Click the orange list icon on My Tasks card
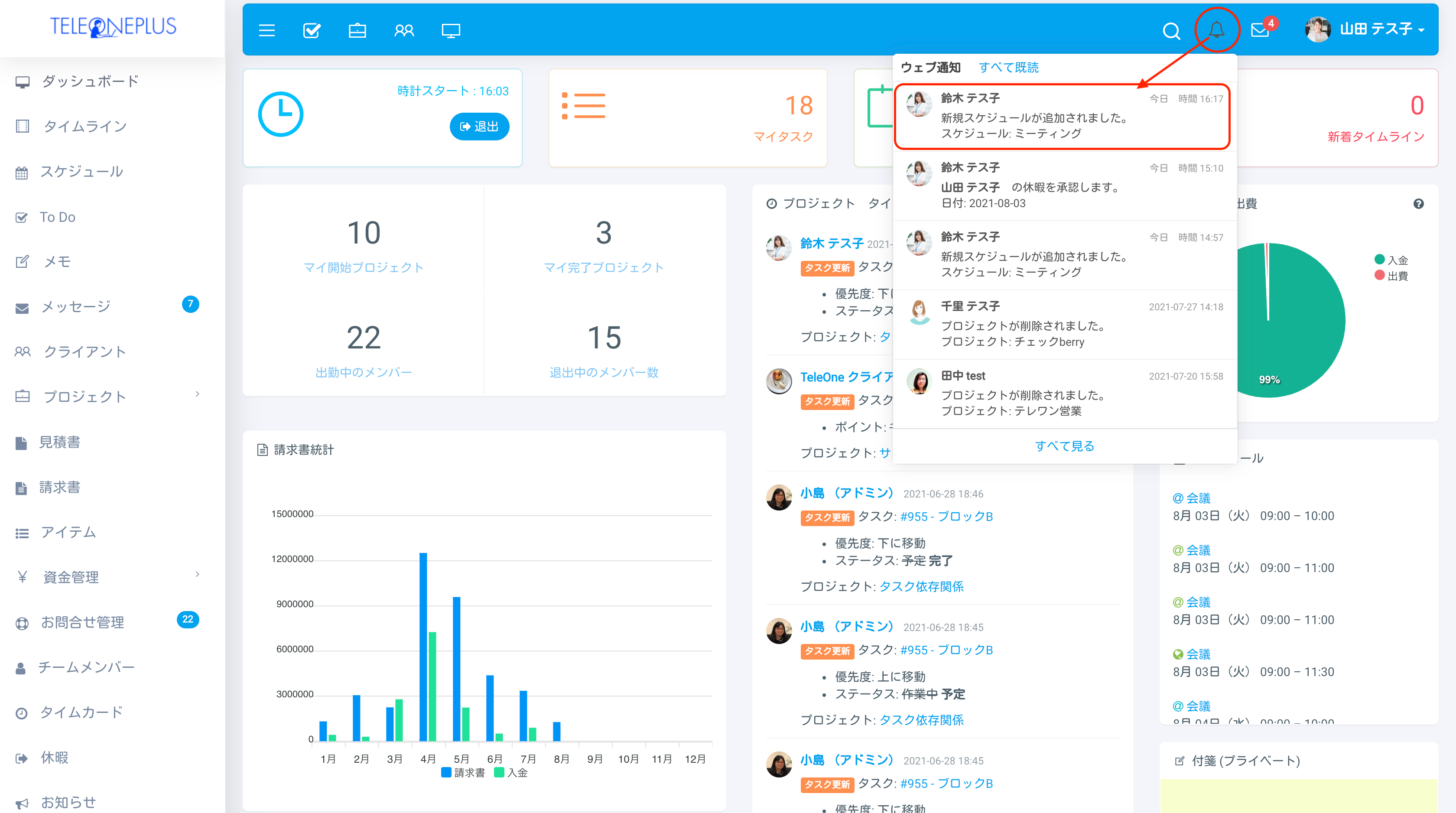Image resolution: width=1456 pixels, height=813 pixels. coord(583,105)
